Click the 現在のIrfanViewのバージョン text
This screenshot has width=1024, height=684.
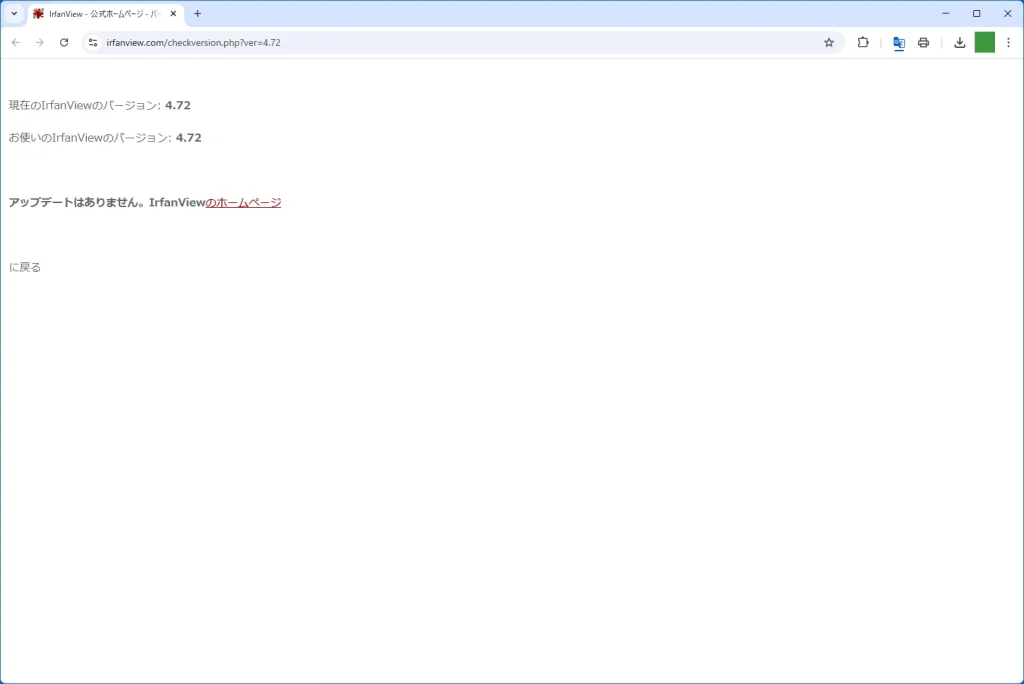coord(84,105)
